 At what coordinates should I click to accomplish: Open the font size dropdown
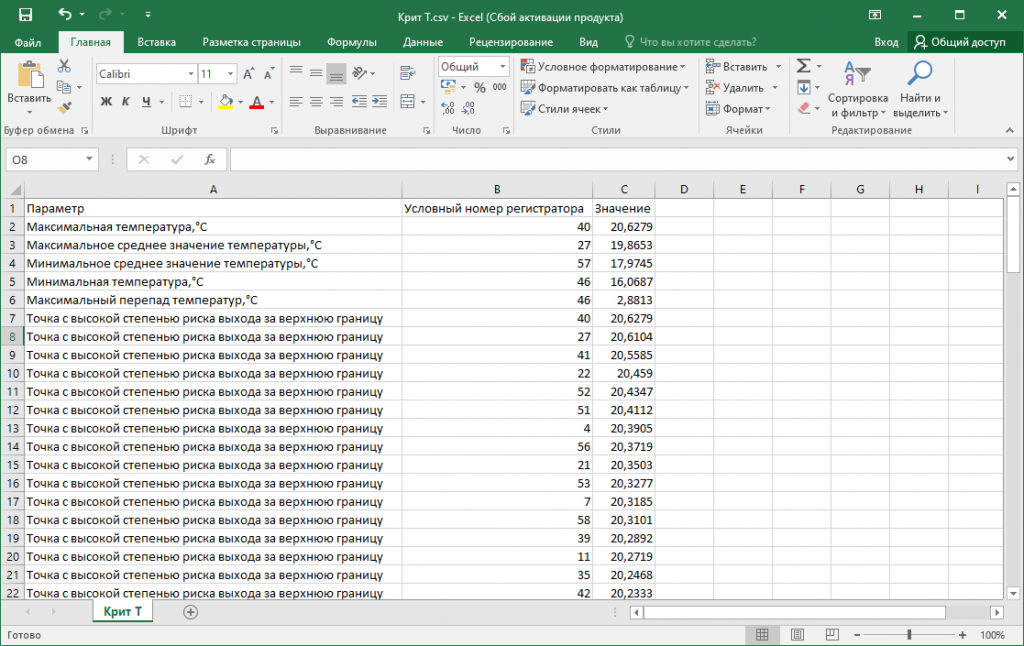[230, 74]
